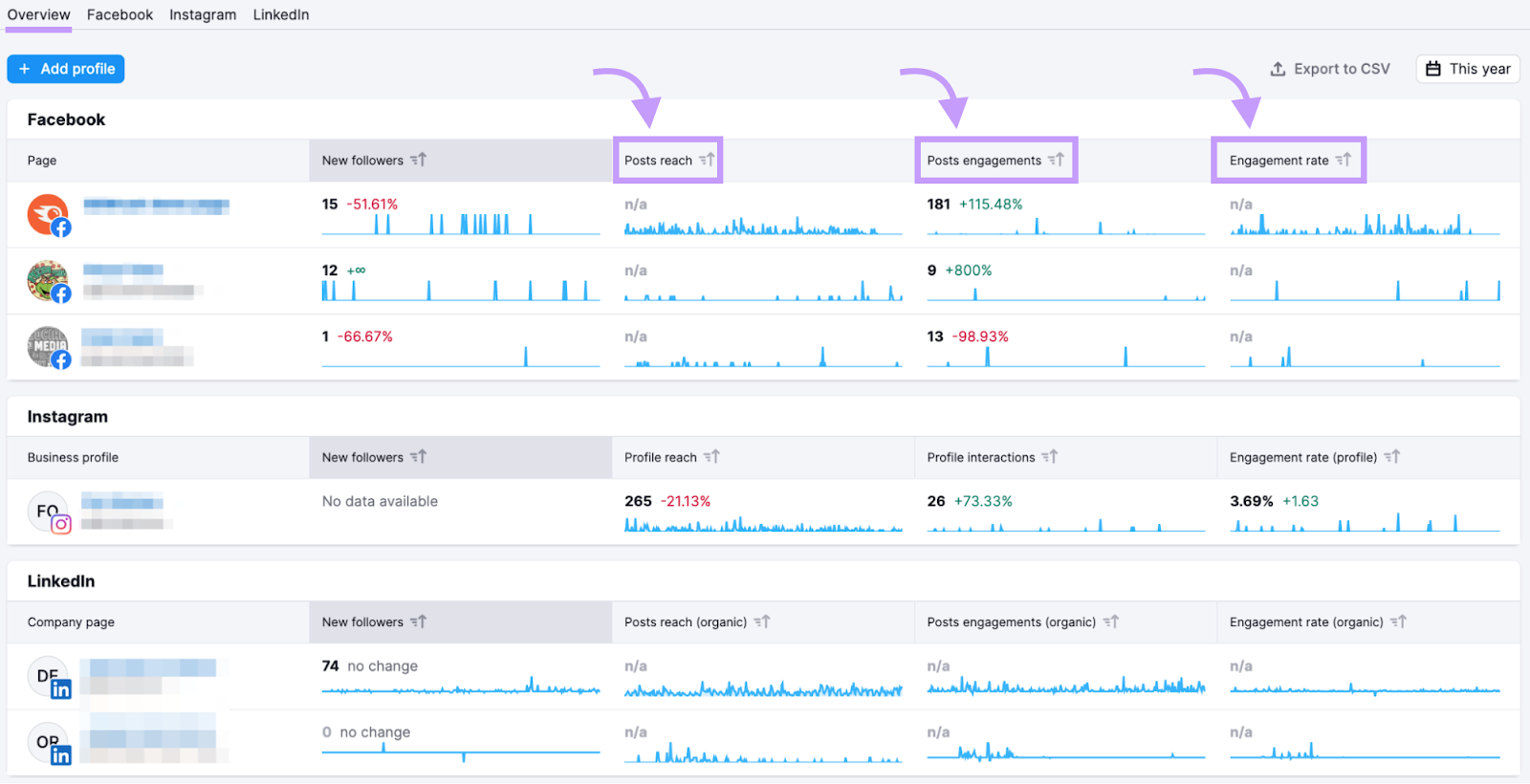This screenshot has width=1530, height=784.
Task: Open the orange Facebook page avatar
Action: click(x=48, y=214)
